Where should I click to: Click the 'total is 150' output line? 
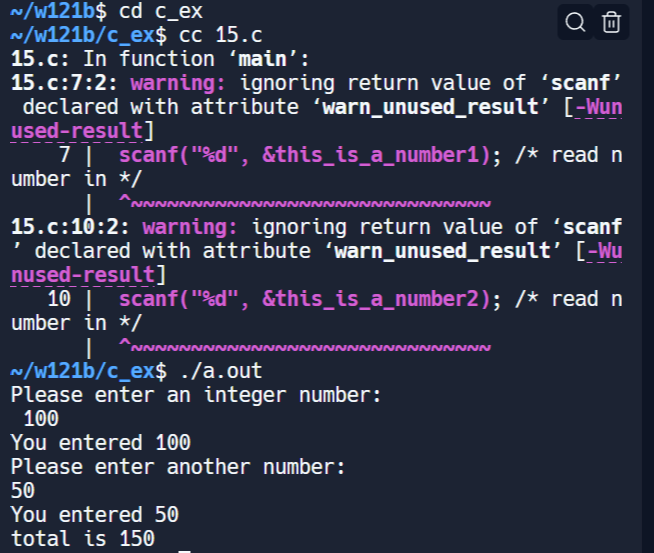pyautogui.click(x=83, y=538)
